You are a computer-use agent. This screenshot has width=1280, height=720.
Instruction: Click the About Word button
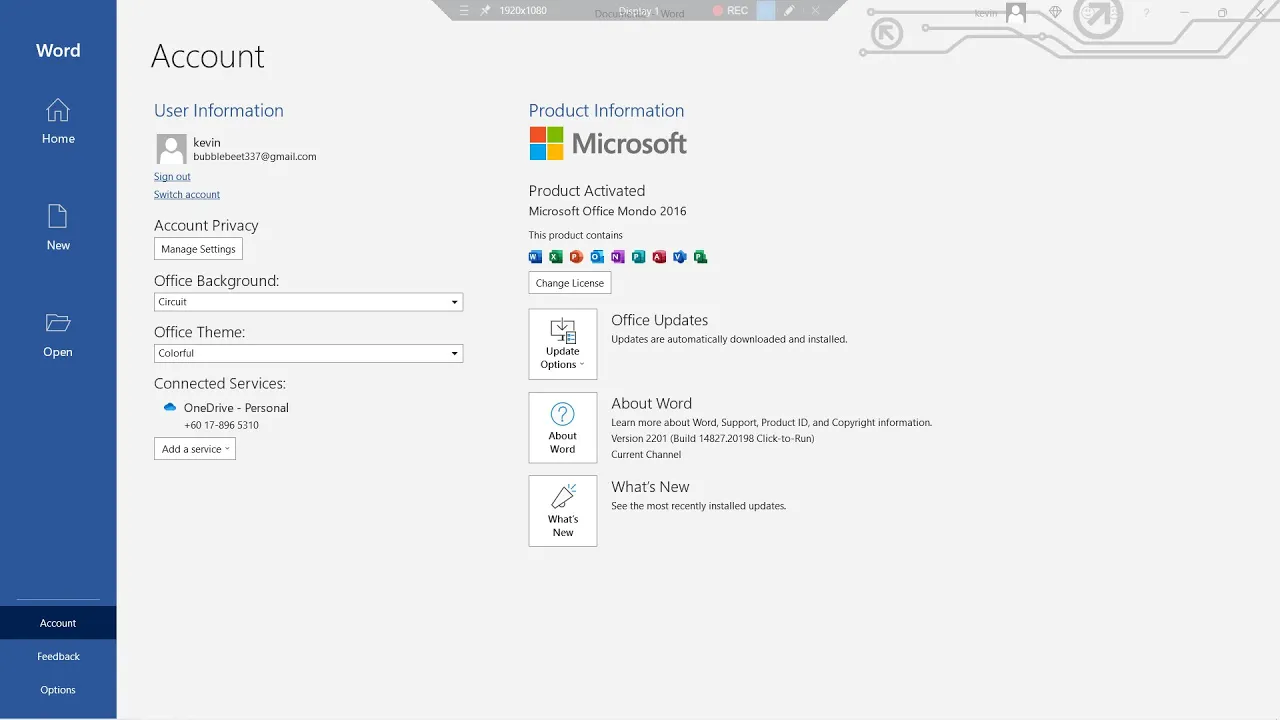[x=563, y=428]
